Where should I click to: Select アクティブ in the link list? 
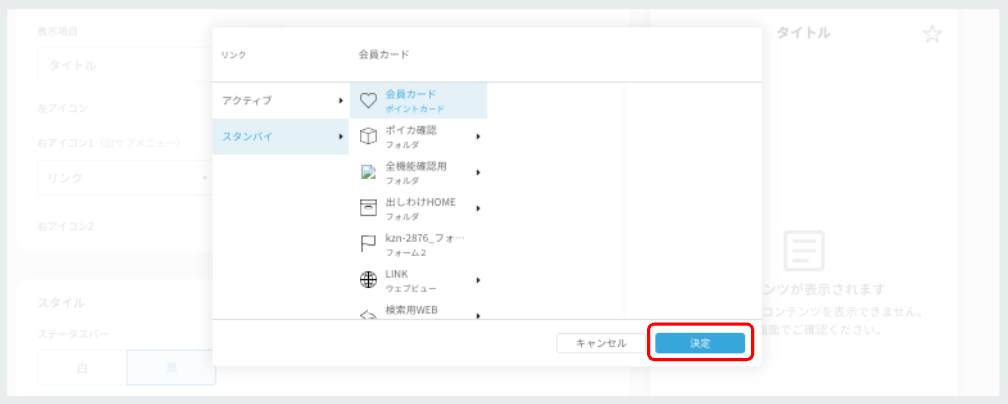[281, 100]
